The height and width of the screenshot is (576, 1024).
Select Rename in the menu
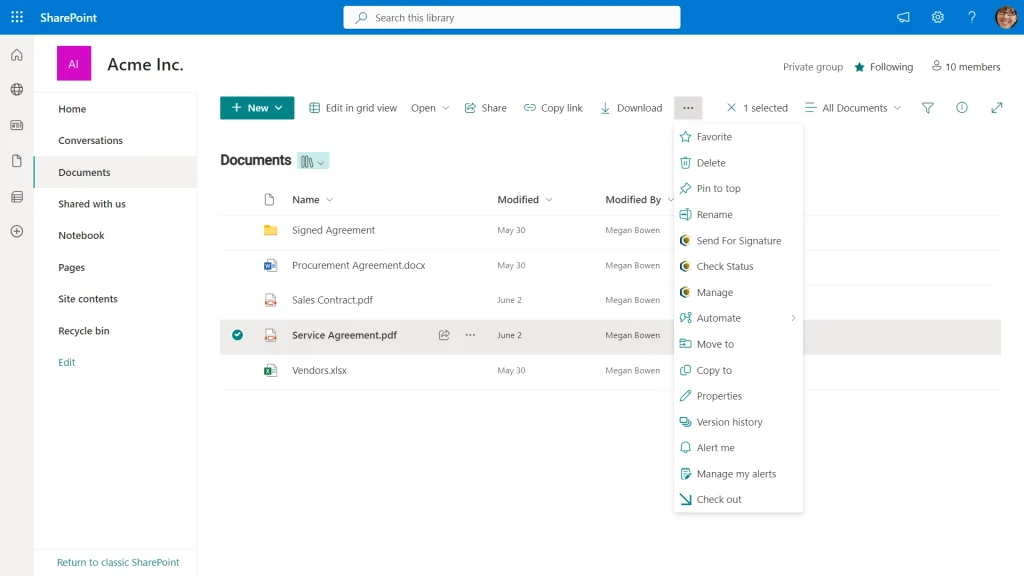click(738, 214)
